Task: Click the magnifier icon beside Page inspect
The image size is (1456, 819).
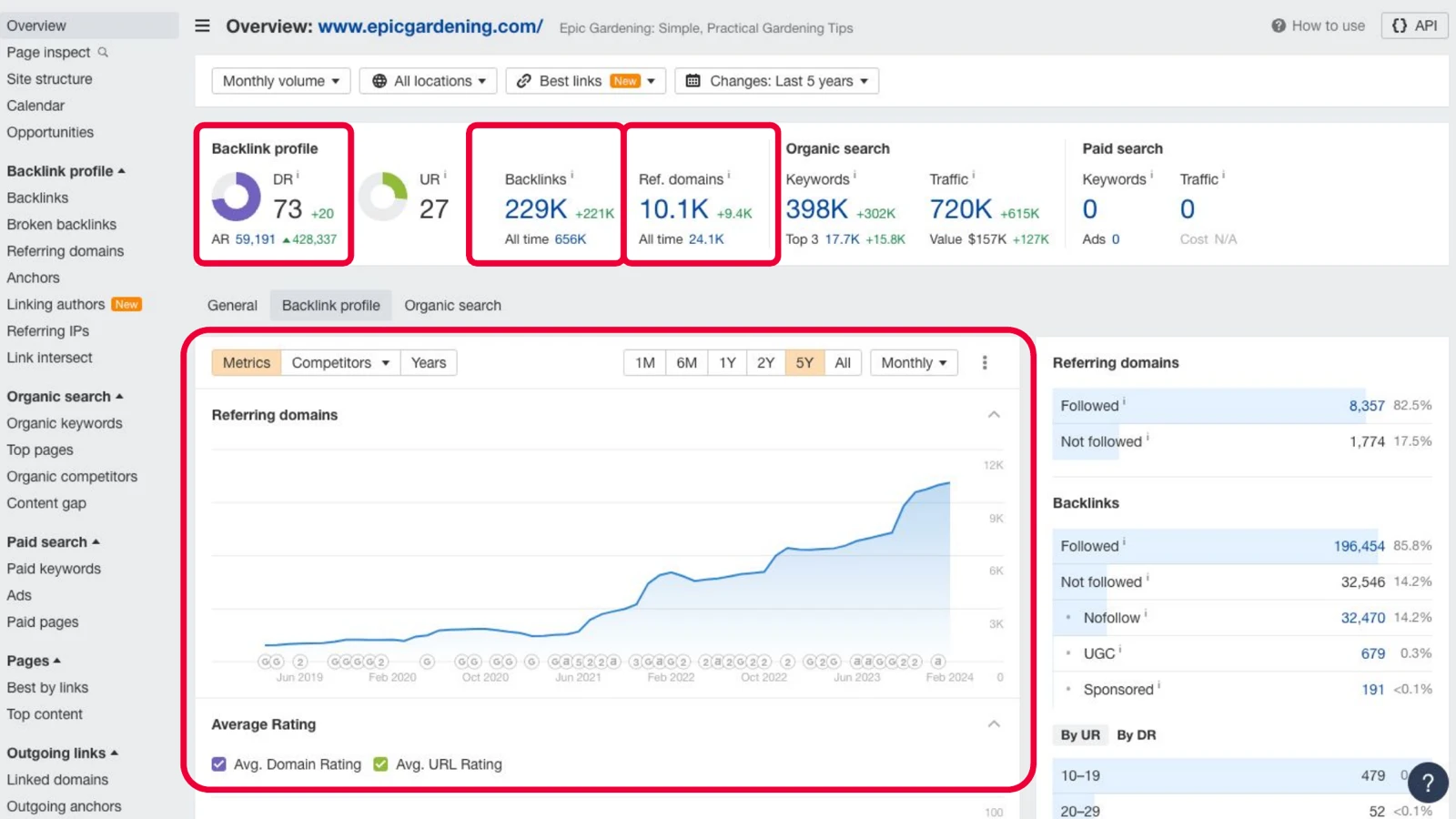Action: point(103,52)
